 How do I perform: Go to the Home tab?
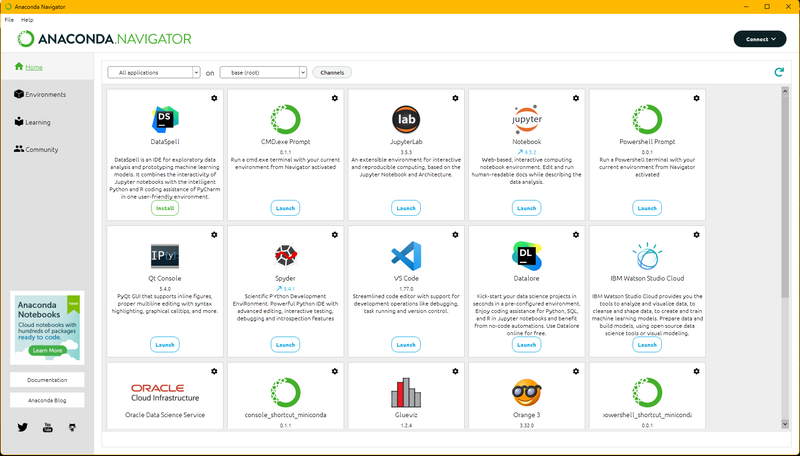(47, 67)
